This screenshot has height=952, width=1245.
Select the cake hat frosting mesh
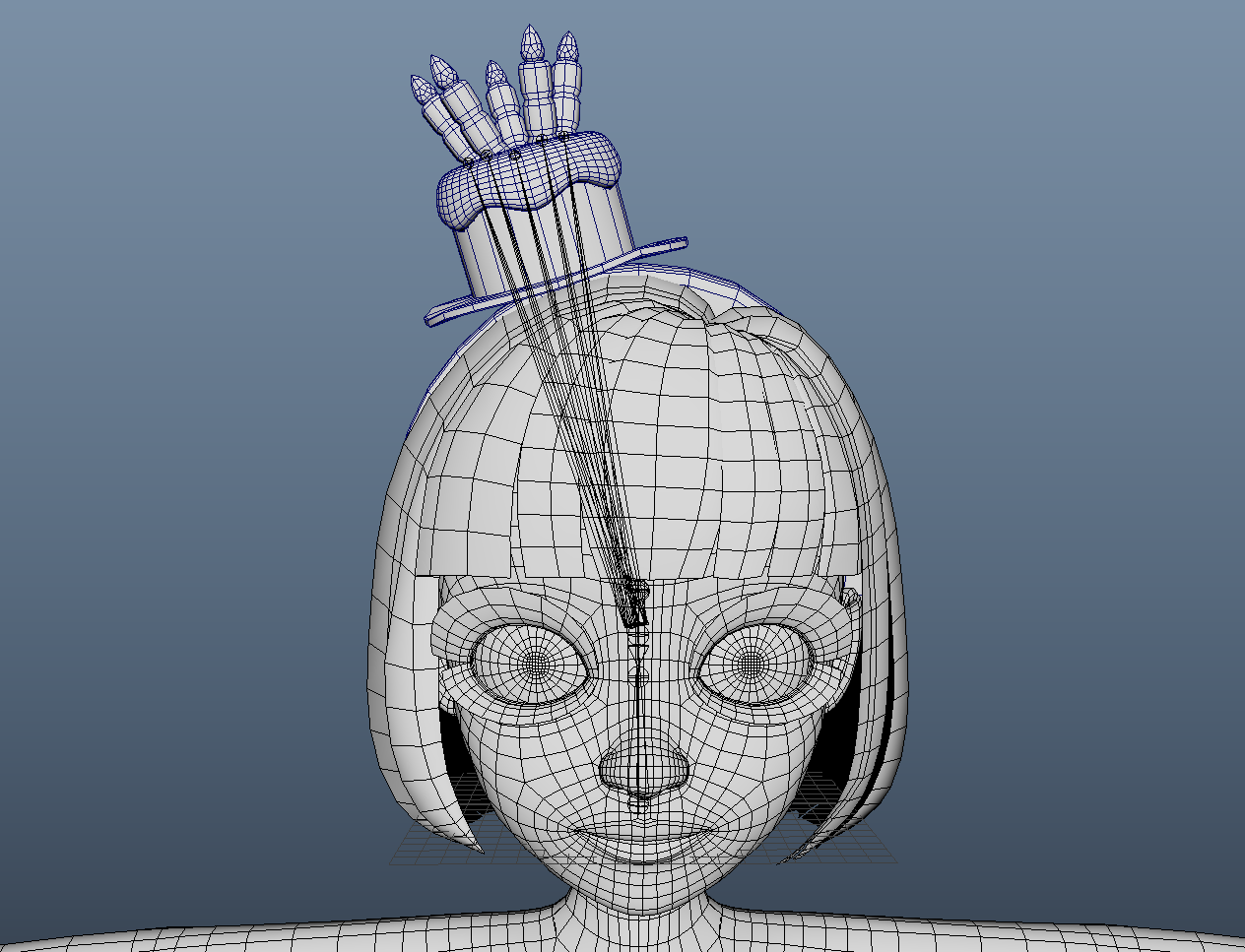[529, 181]
